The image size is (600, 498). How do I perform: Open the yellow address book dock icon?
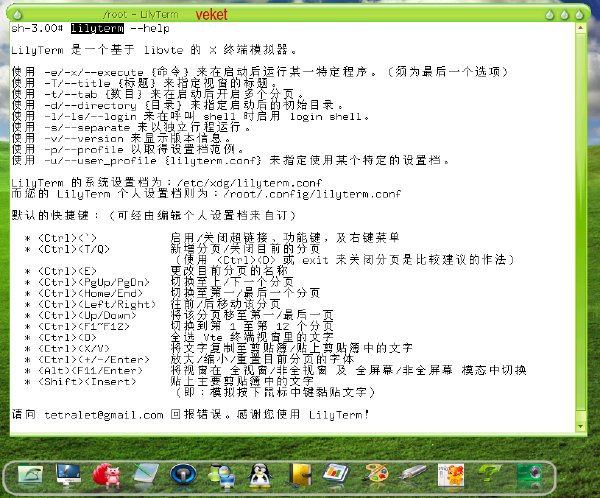300,475
